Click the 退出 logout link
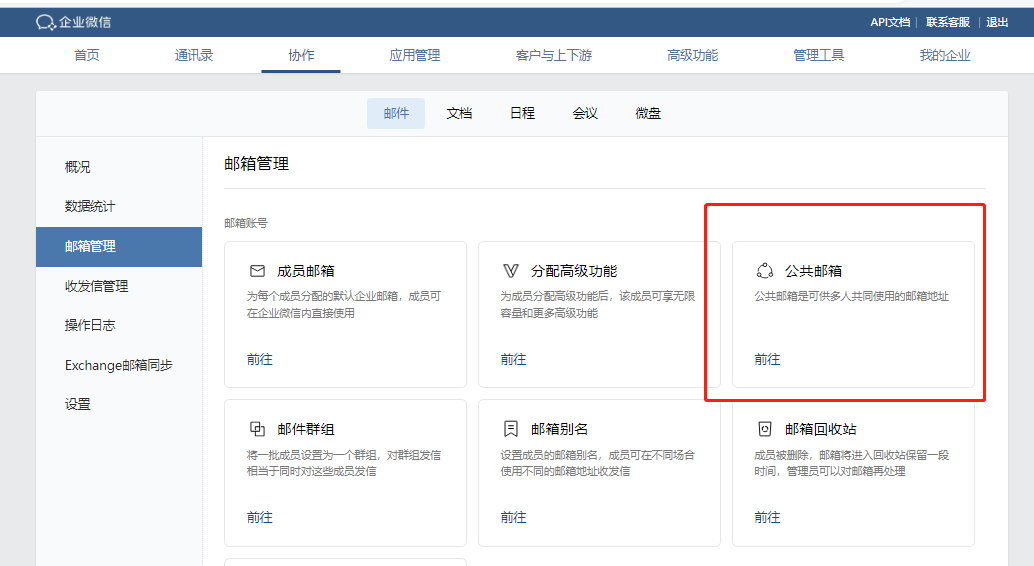This screenshot has height=566, width=1034. point(997,22)
